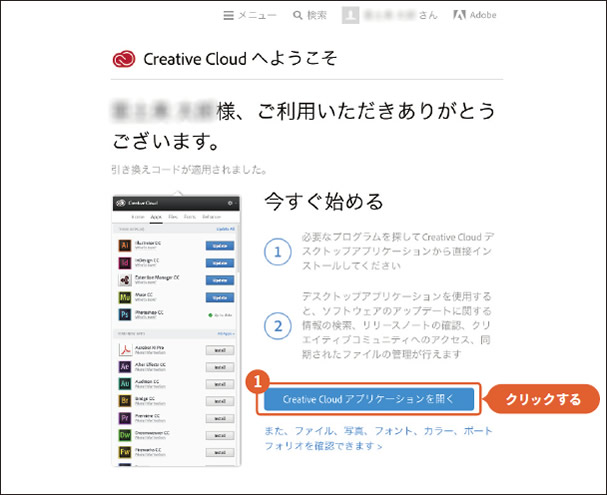Click the InDesign CC icon in the preview
The height and width of the screenshot is (495, 607).
pos(125,263)
